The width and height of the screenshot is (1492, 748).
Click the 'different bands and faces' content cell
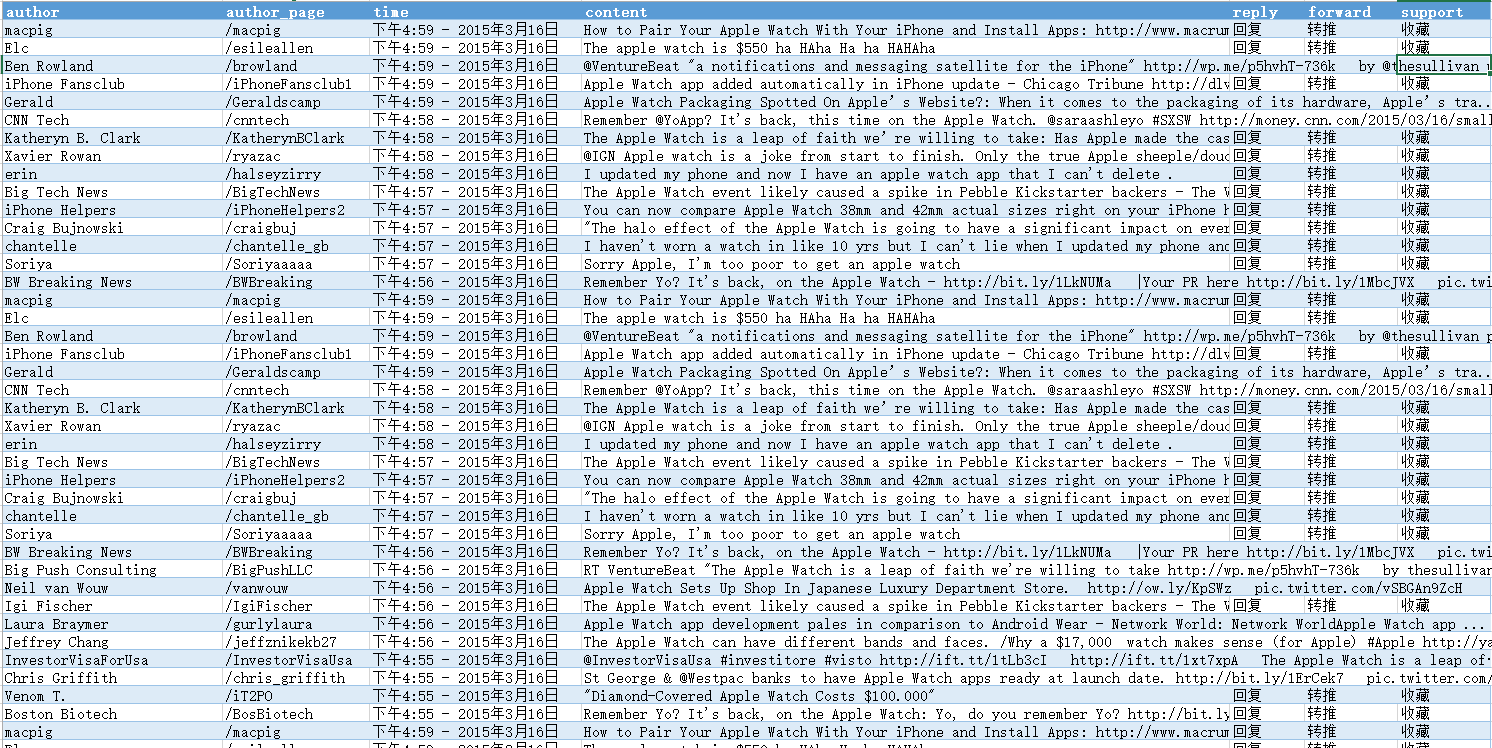[1036, 642]
